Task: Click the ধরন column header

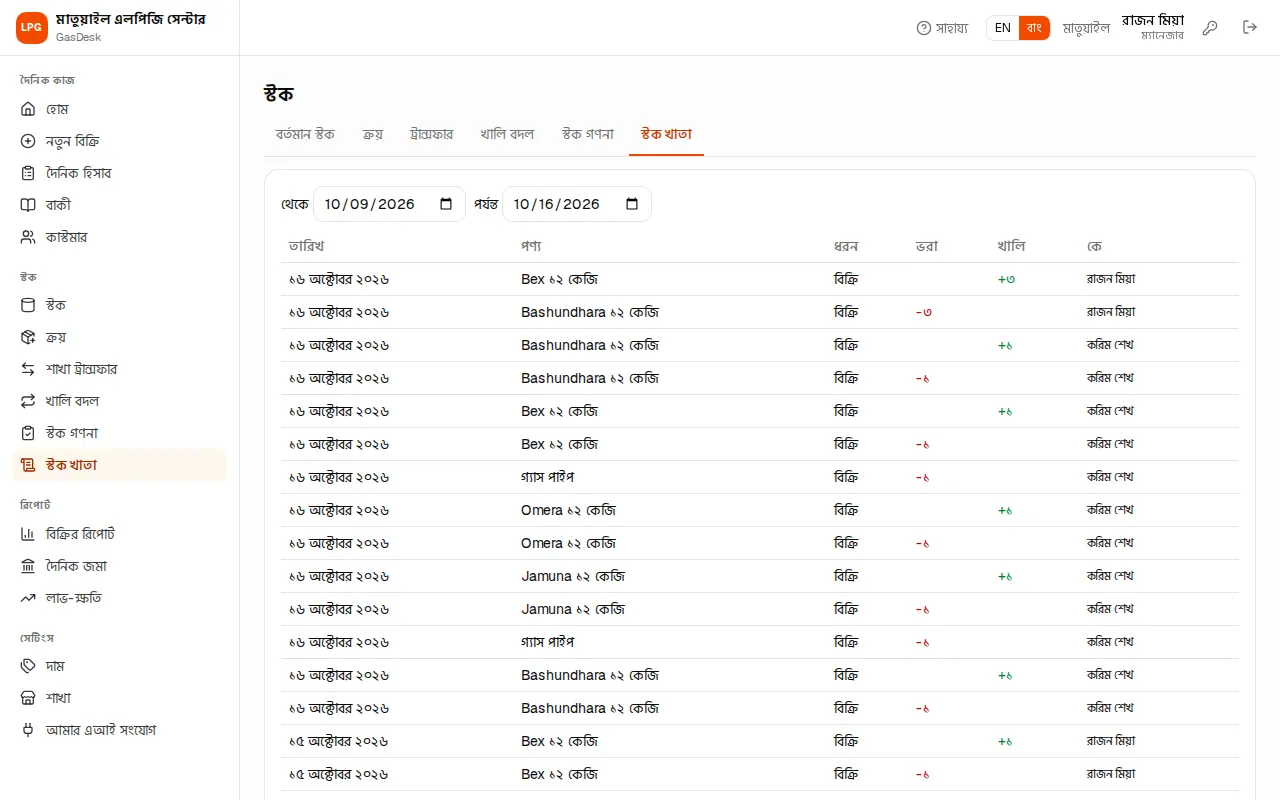Action: coord(846,246)
